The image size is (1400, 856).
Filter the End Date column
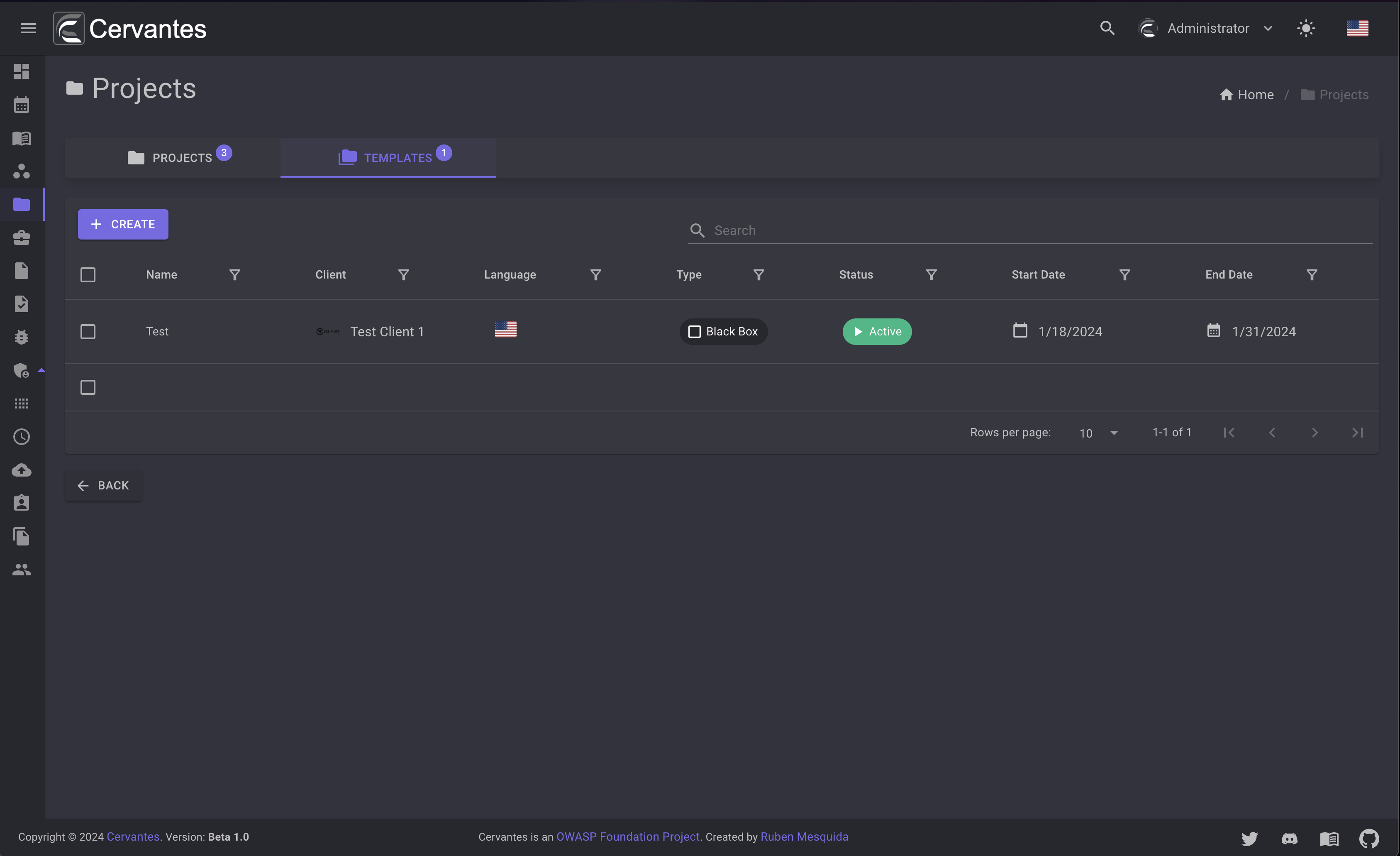click(1312, 275)
